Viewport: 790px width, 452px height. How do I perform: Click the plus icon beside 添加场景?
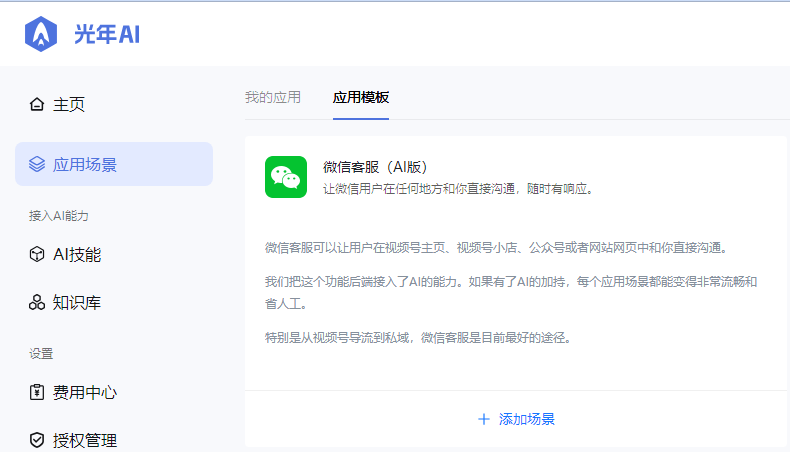tap(484, 419)
